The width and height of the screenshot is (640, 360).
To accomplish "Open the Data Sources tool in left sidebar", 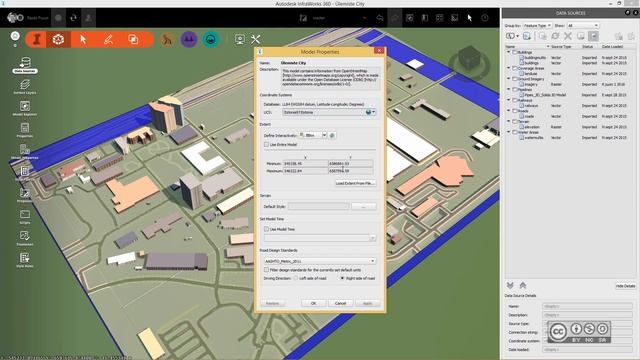I will pos(25,65).
